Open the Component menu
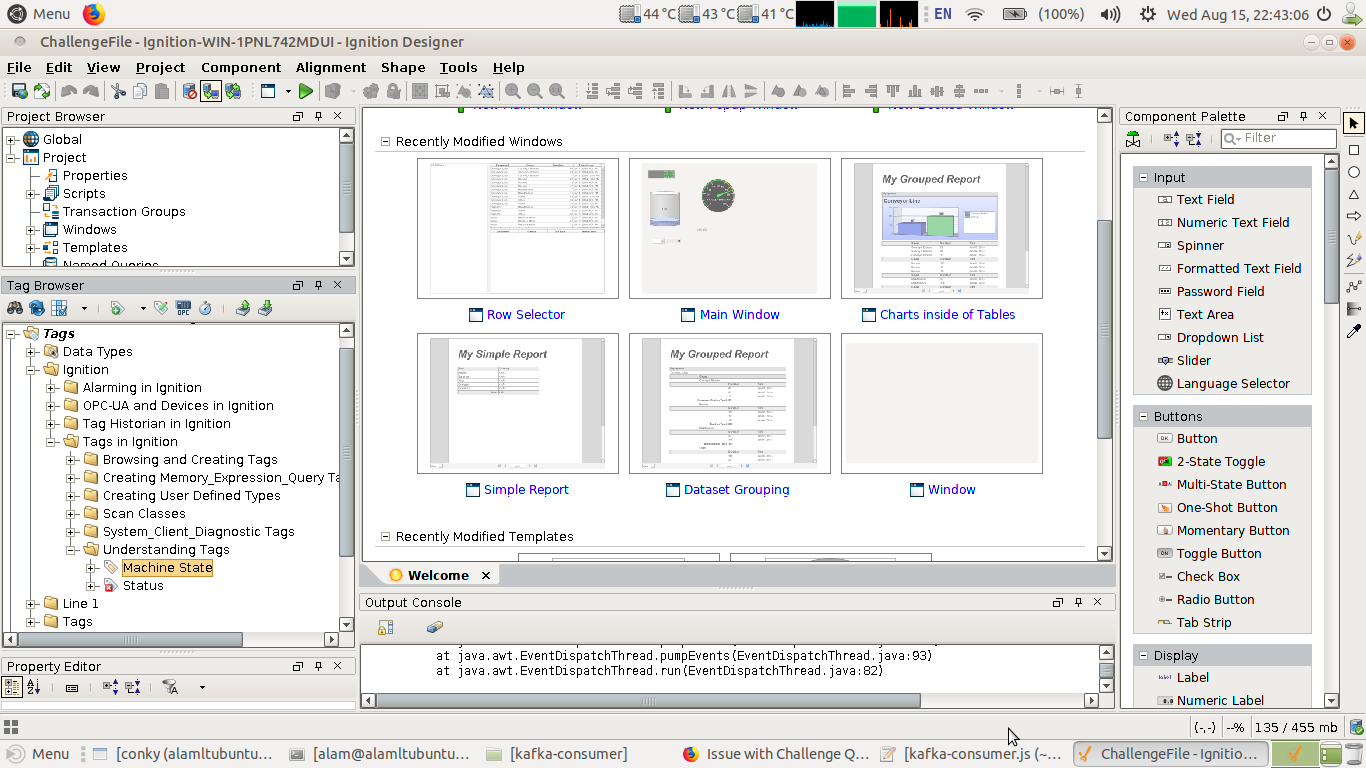Screen dimensions: 1366x768 (x=240, y=67)
